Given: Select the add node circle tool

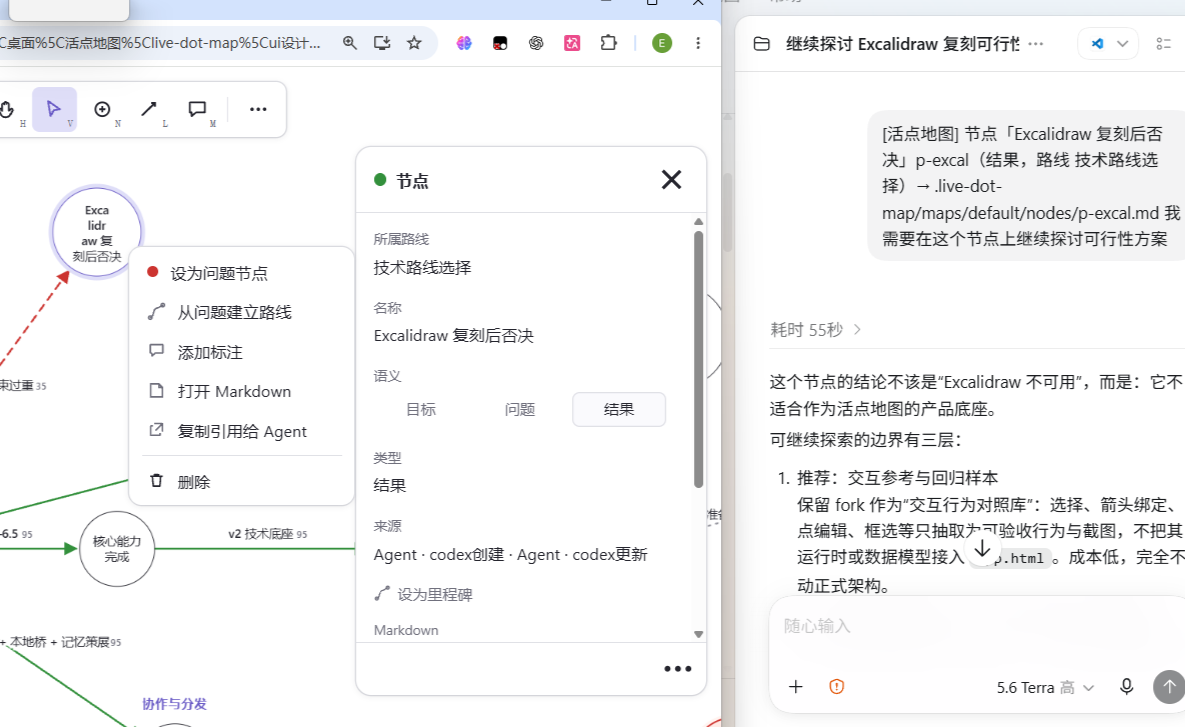Looking at the screenshot, I should click(102, 110).
